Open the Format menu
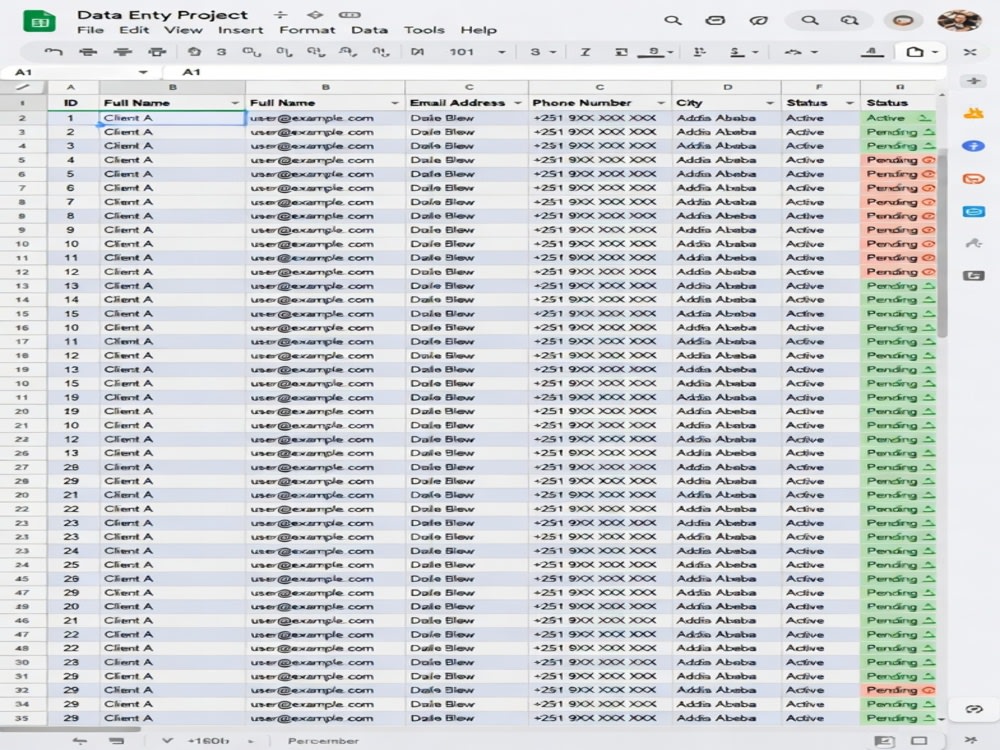Screen dimensions: 1000x750 point(307,30)
